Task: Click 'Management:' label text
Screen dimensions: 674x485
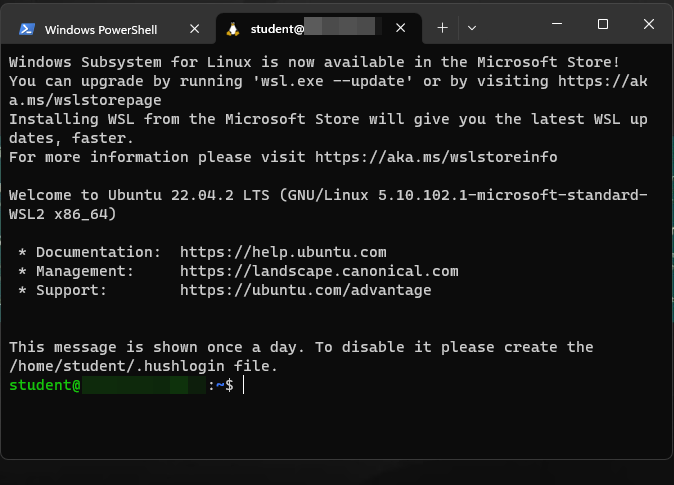Action: (x=85, y=271)
